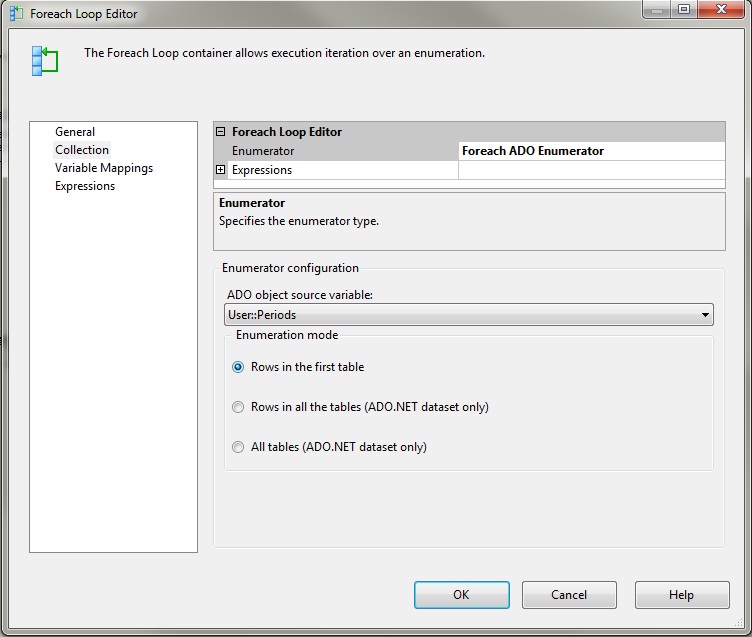Open the Expressions page in sidebar
Viewport: 752px width, 637px height.
tap(85, 186)
